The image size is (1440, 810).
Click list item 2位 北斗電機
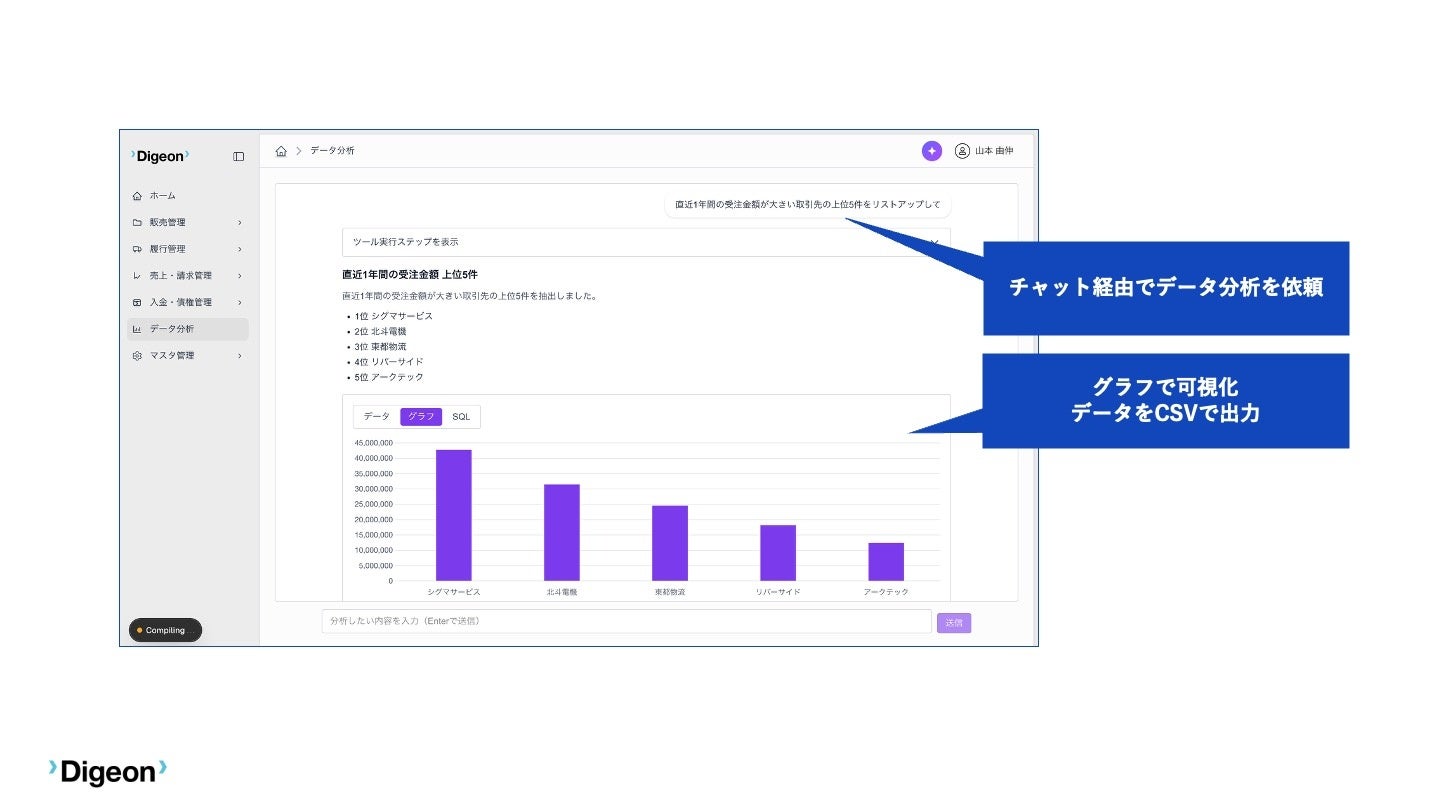[381, 331]
